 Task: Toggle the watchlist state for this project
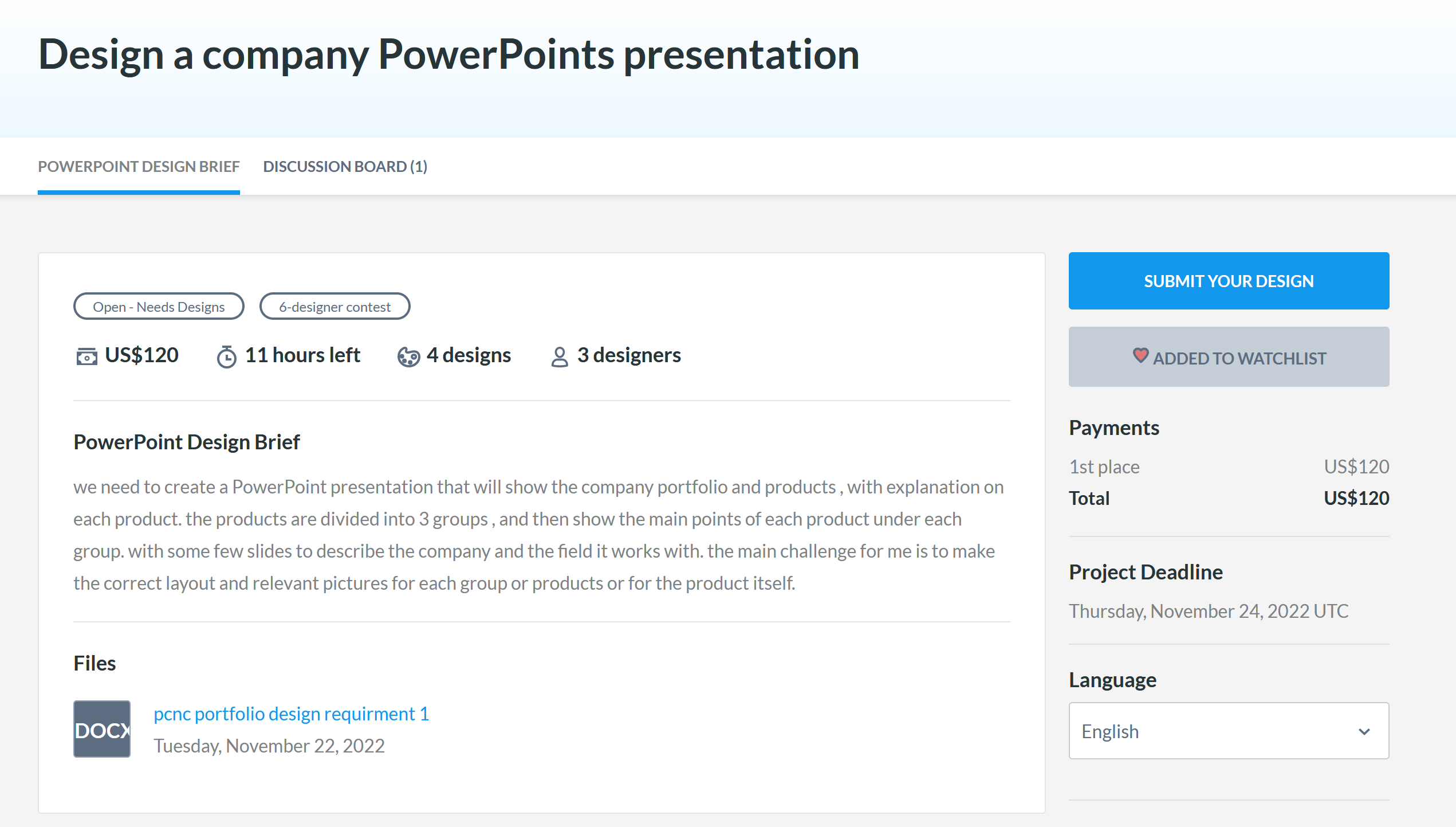pos(1229,356)
